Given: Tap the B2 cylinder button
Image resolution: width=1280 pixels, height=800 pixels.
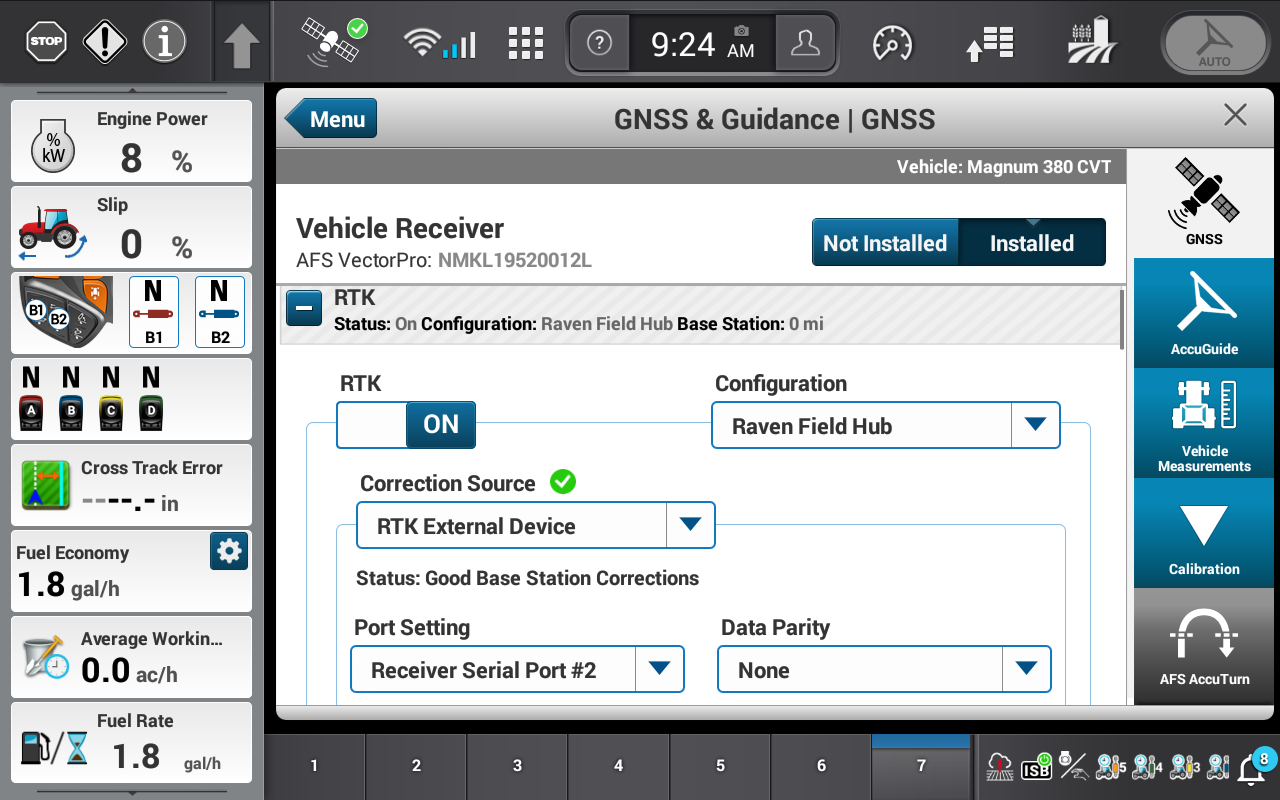Looking at the screenshot, I should [220, 312].
